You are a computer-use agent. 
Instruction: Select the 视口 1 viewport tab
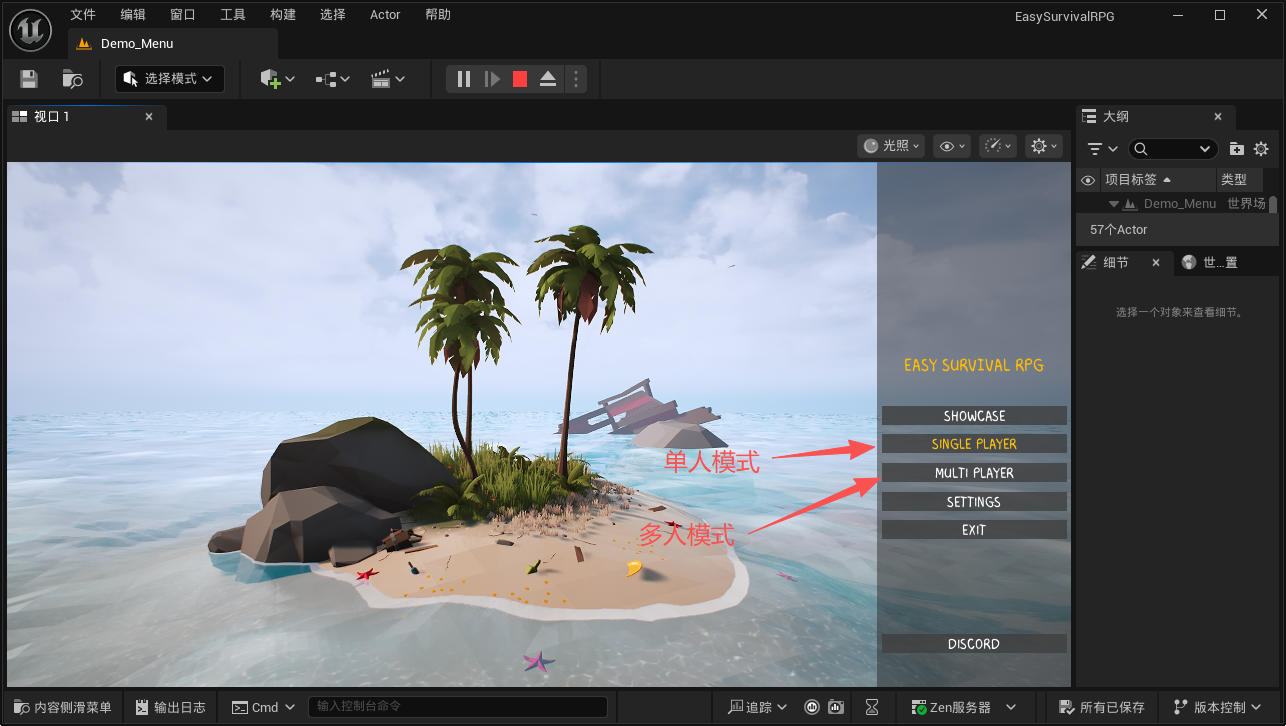(85, 117)
